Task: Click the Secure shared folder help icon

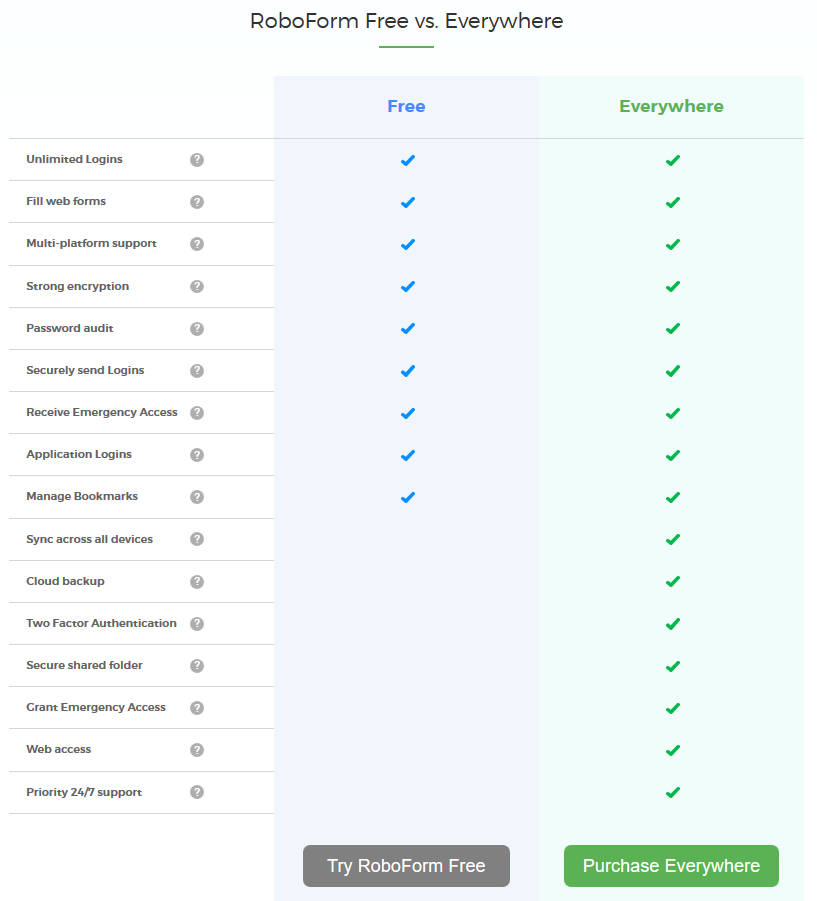Action: 197,666
